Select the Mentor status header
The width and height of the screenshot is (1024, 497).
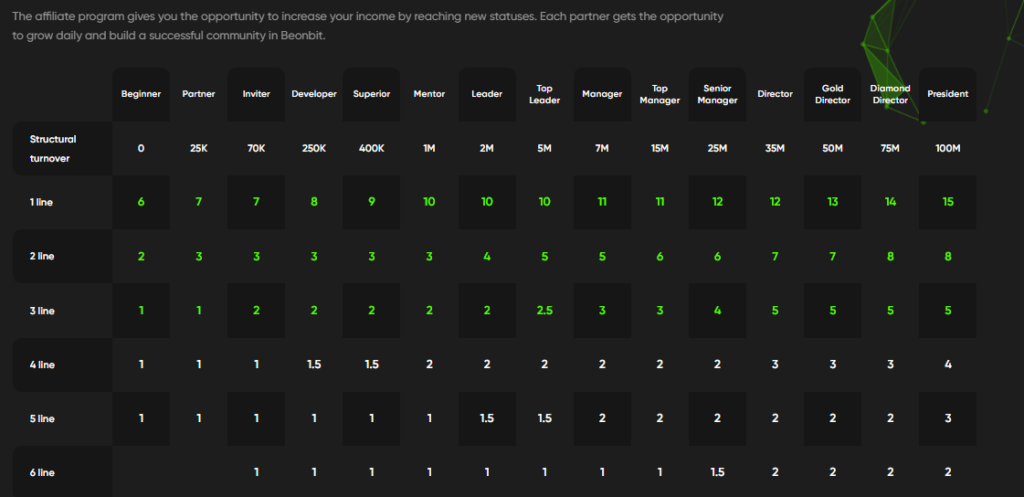tap(429, 94)
